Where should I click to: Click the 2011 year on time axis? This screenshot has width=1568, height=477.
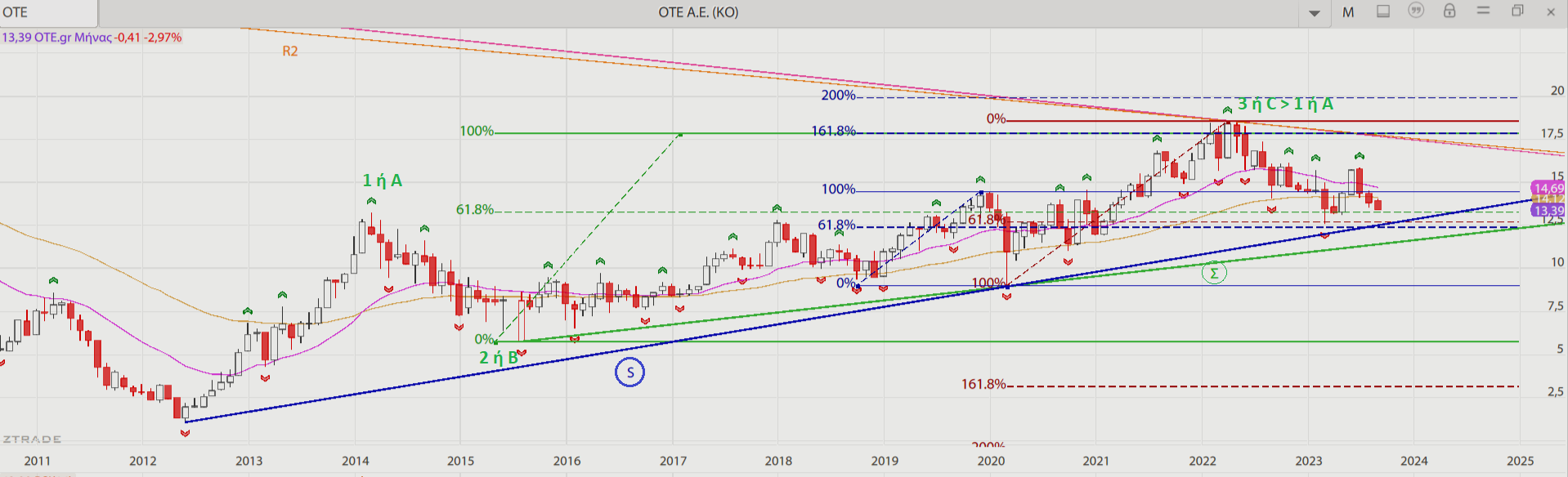pyautogui.click(x=38, y=461)
